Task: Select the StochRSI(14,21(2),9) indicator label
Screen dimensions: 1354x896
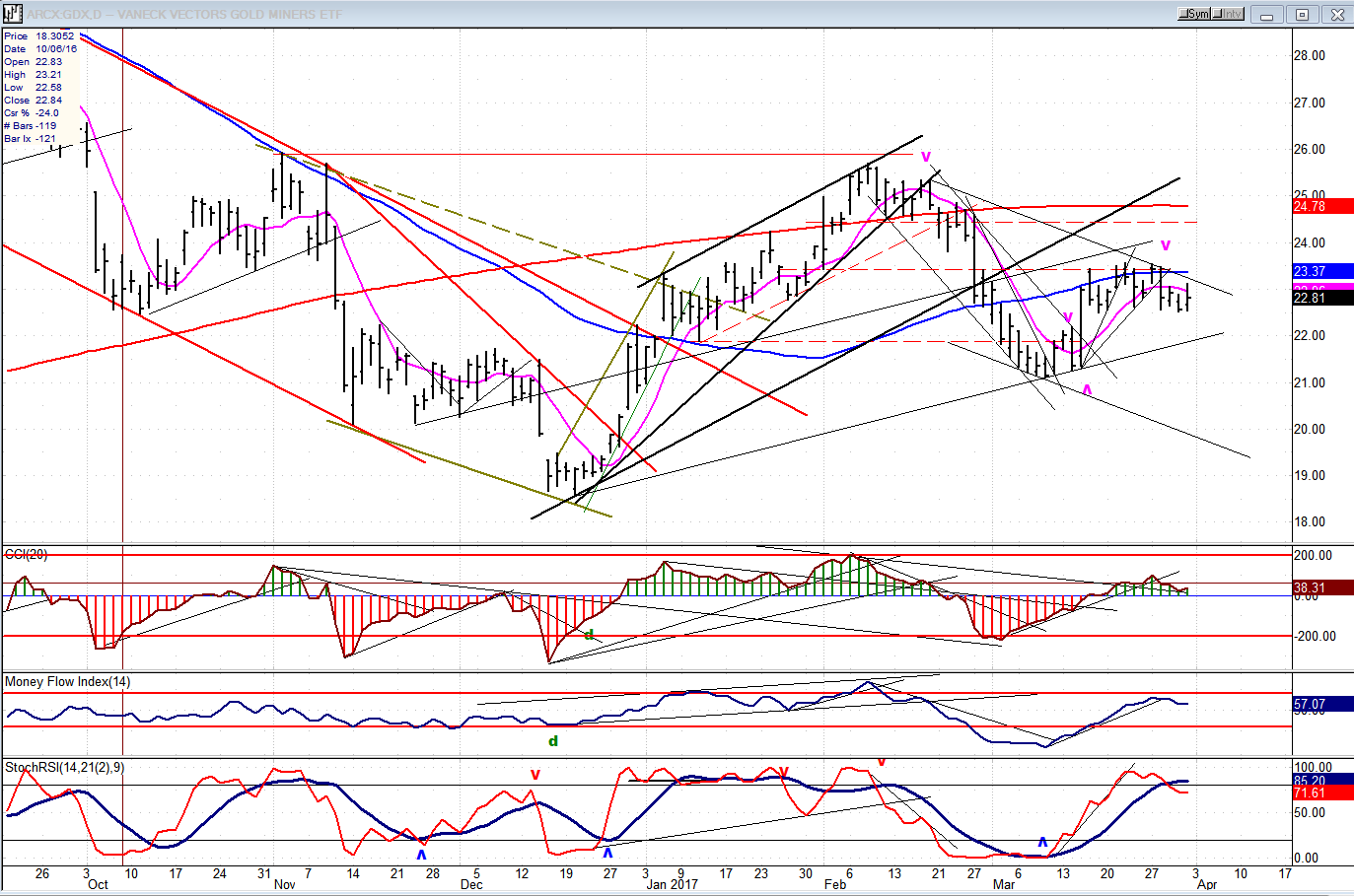Action: coord(64,768)
